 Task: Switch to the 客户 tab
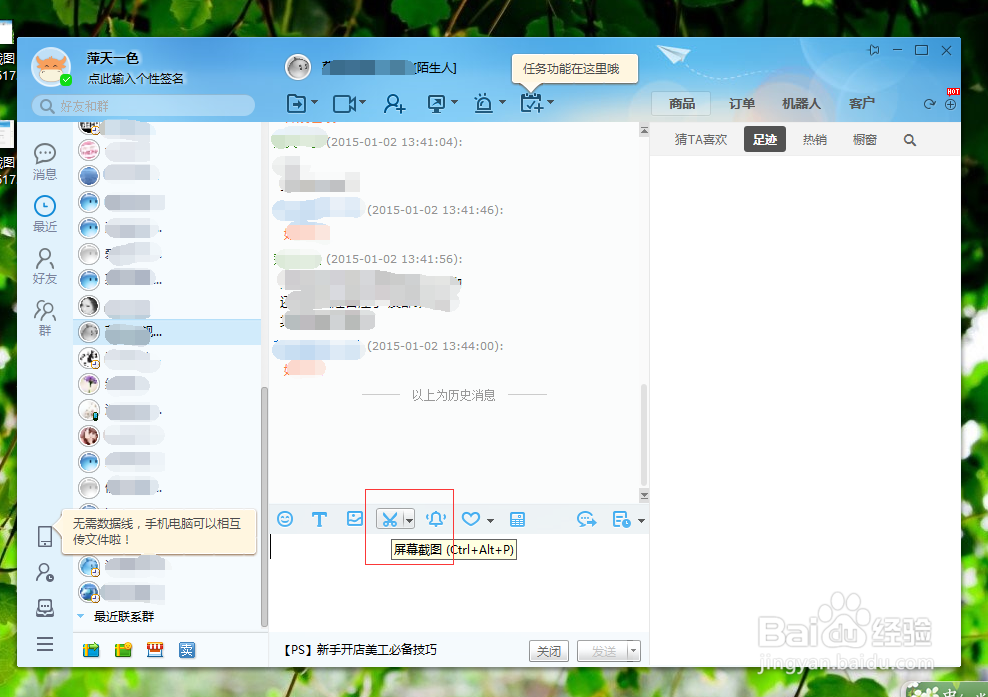click(x=861, y=103)
